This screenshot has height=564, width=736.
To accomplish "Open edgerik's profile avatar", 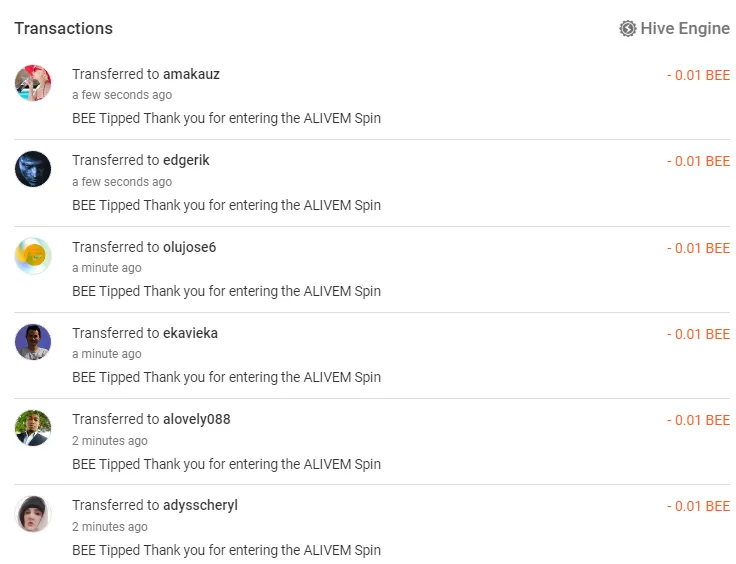I will click(x=33, y=169).
